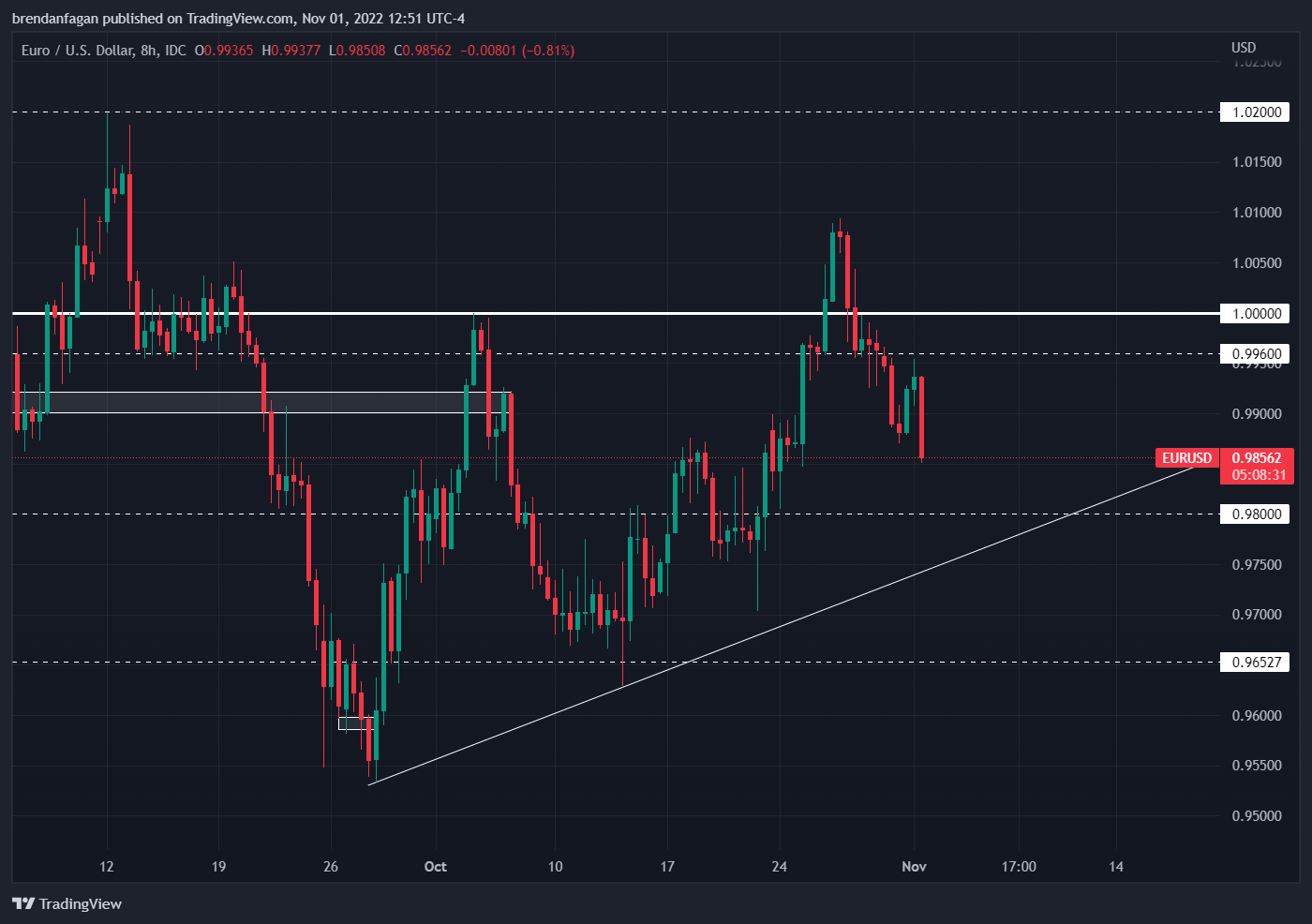This screenshot has height=924, width=1312.
Task: Click the high value H0.99377
Action: click(291, 51)
